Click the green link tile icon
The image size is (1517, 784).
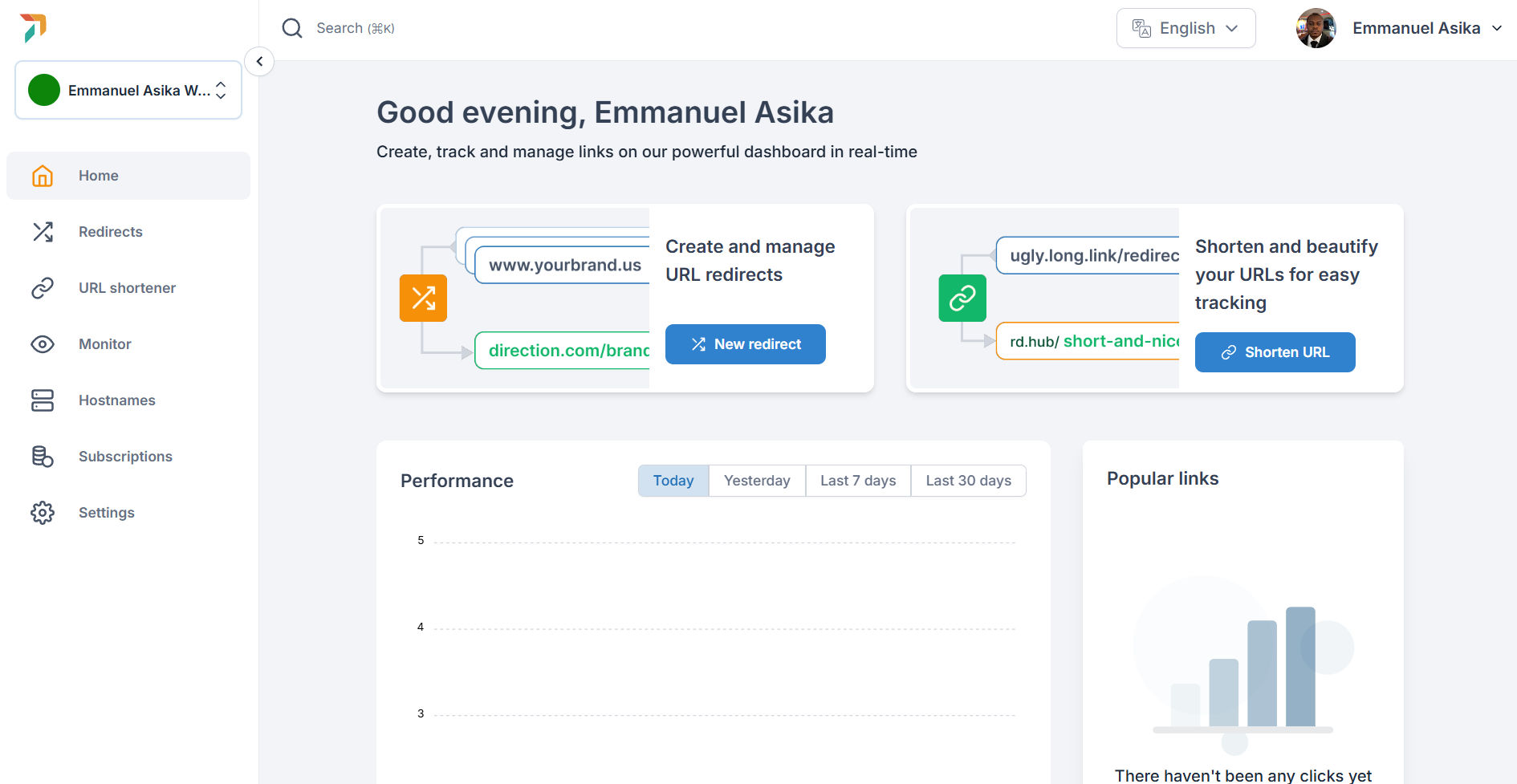962,299
